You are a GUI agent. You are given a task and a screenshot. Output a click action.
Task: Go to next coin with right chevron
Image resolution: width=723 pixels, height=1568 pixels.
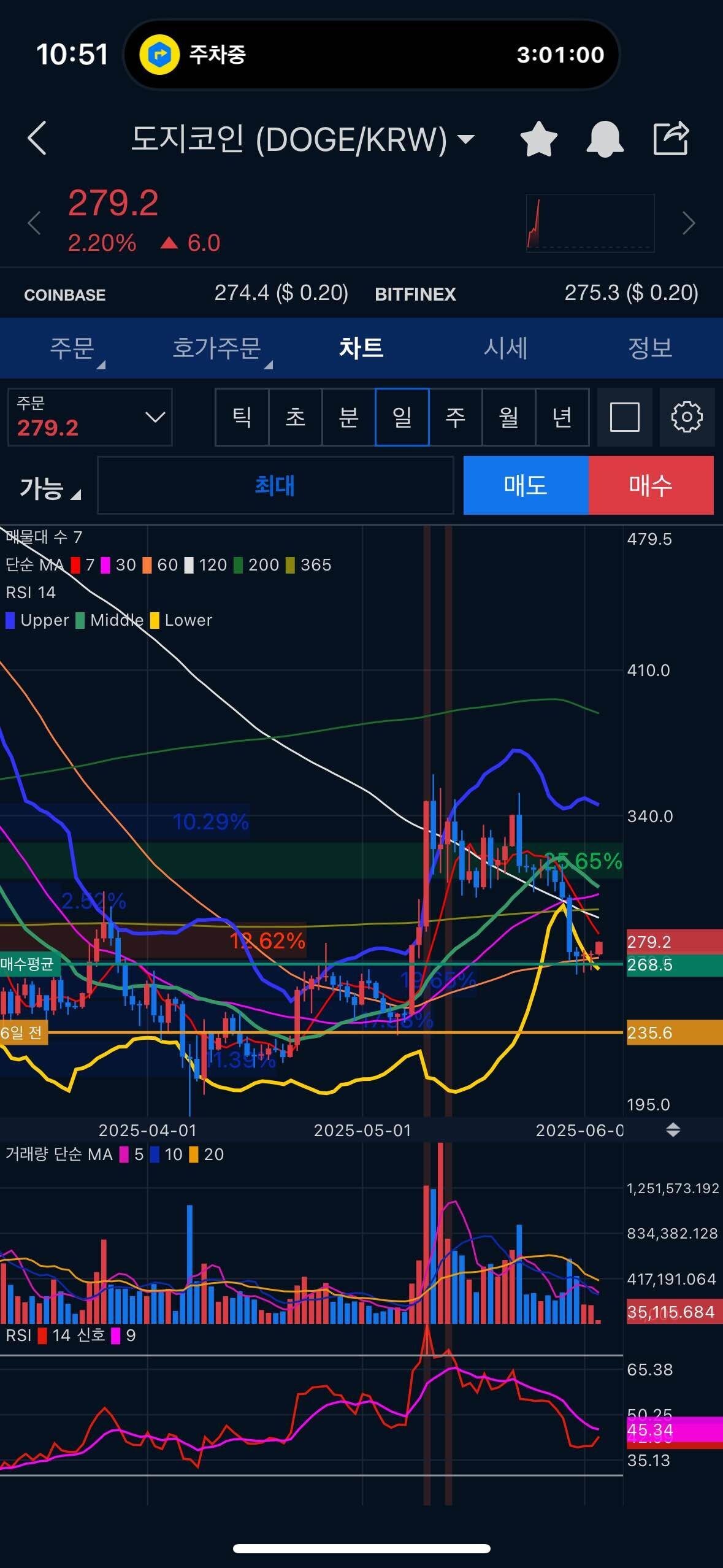689,223
